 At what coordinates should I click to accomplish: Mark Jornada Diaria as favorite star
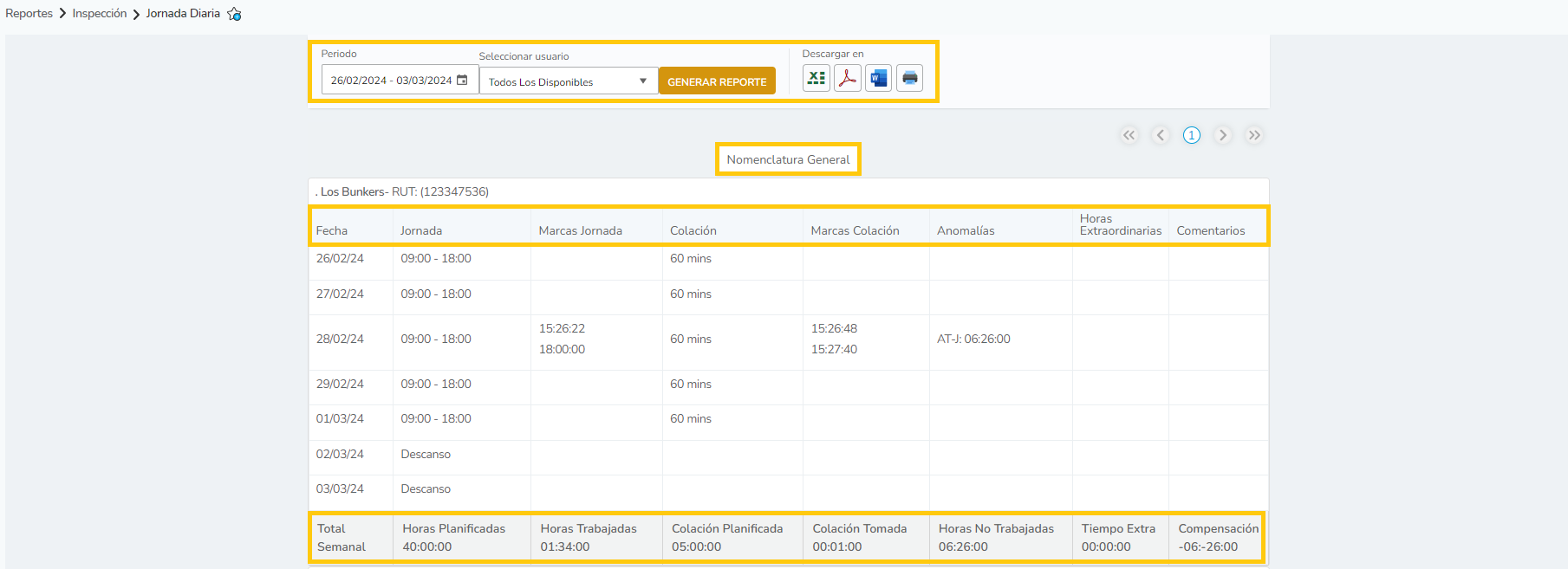click(234, 14)
